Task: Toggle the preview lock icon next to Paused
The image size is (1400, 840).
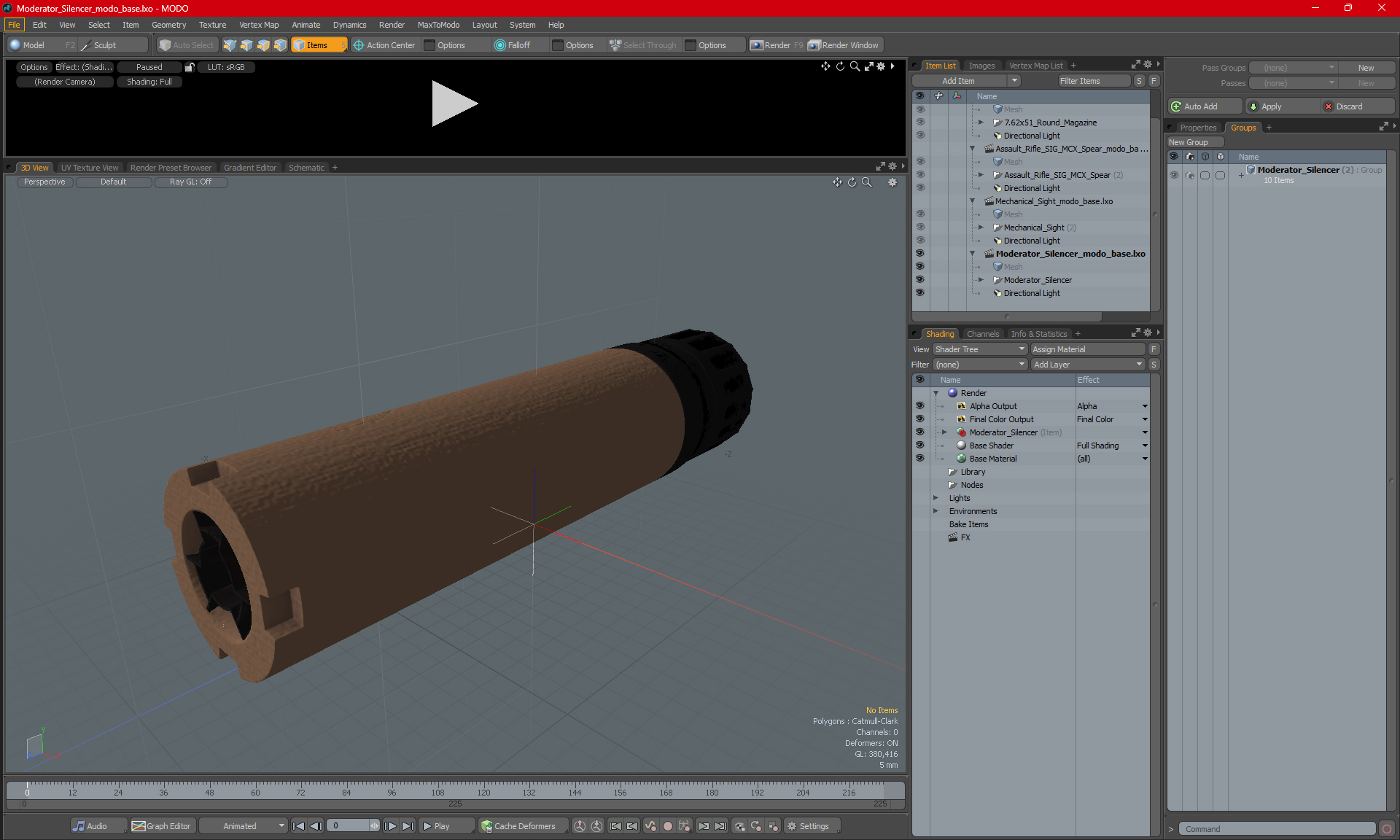Action: pyautogui.click(x=190, y=67)
